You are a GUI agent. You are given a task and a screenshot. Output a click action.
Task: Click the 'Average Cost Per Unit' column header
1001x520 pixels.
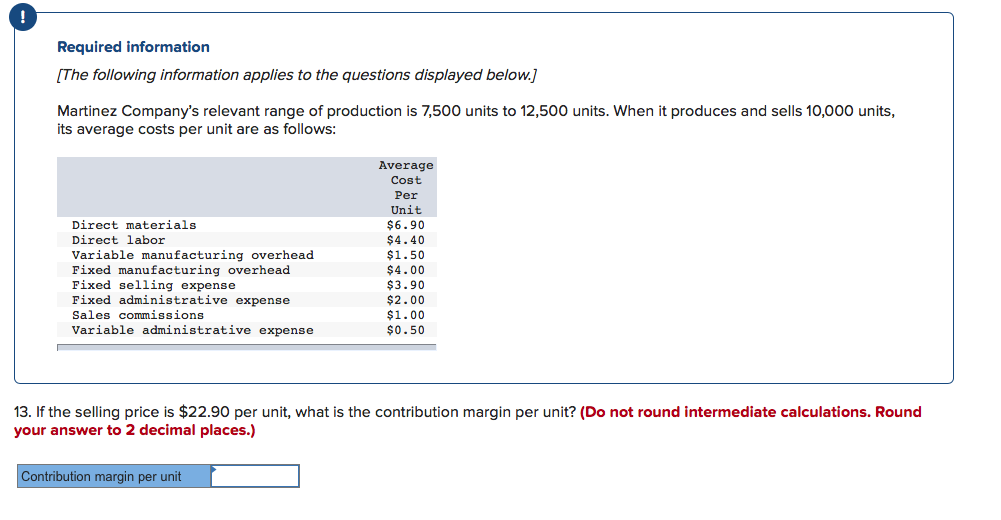pyautogui.click(x=406, y=188)
